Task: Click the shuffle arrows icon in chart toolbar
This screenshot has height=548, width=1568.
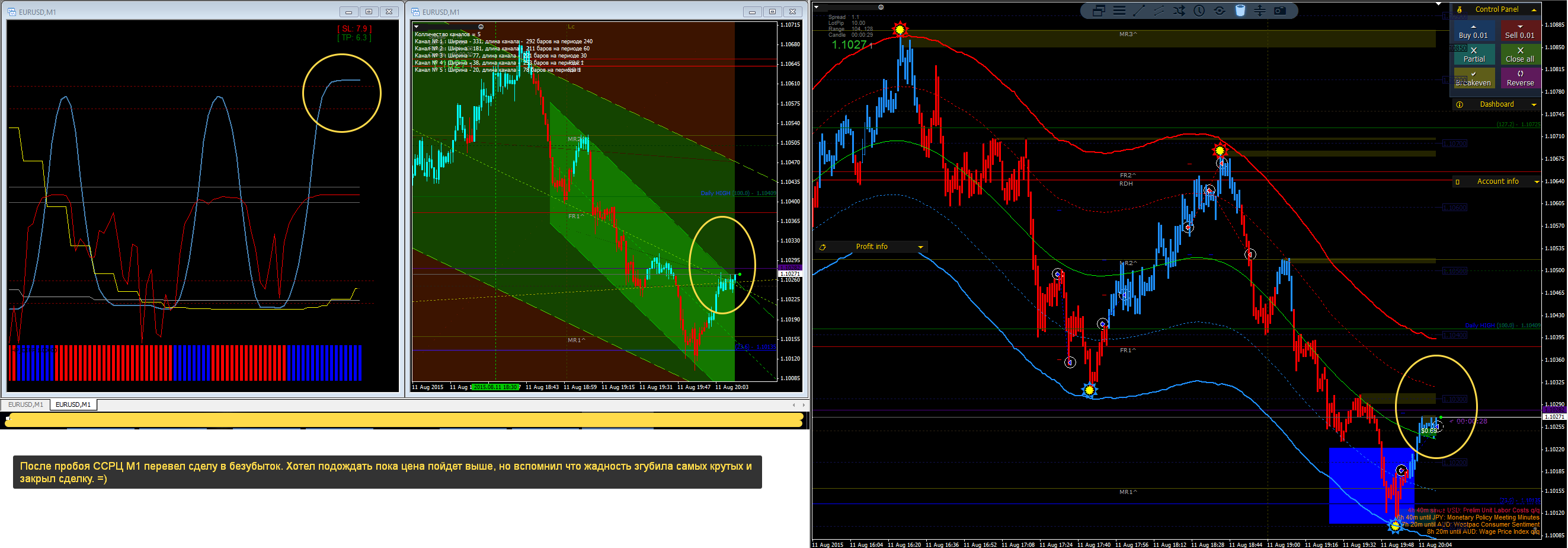Action: click(1179, 11)
